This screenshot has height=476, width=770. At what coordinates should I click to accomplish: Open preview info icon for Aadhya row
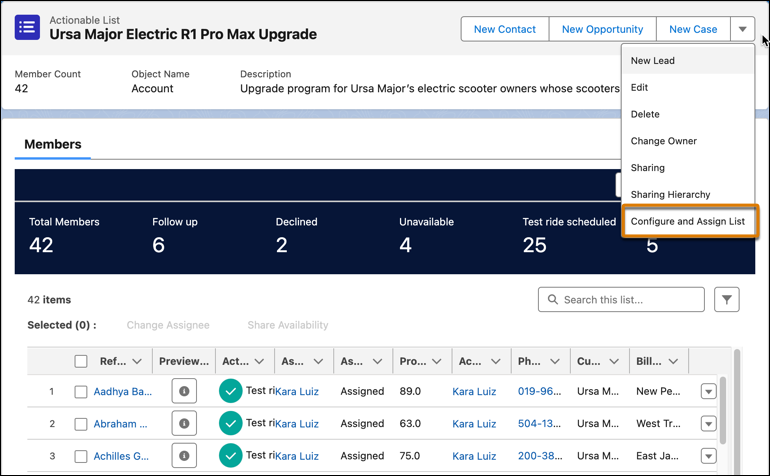pyautogui.click(x=184, y=391)
